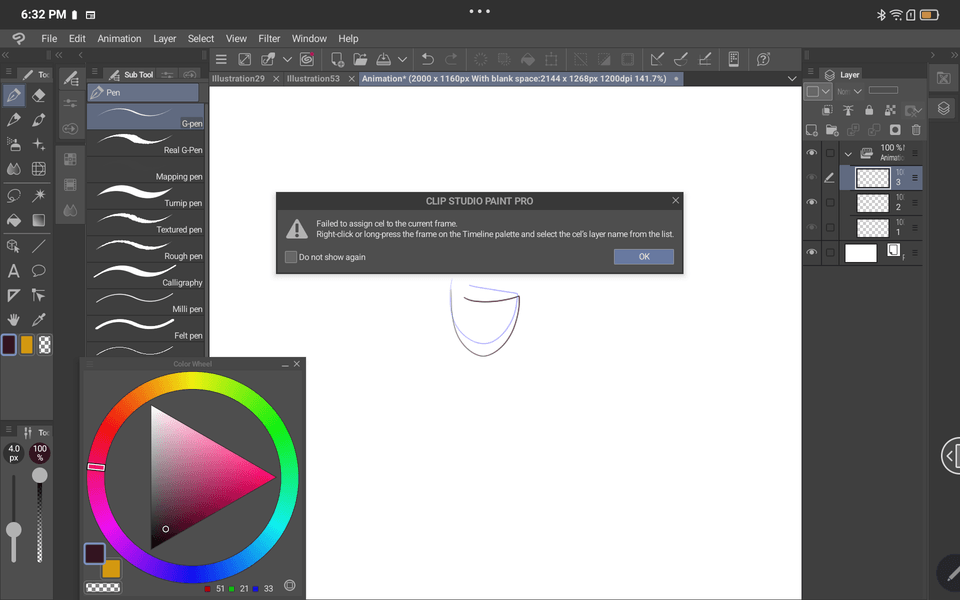Click the new raster layer icon

[811, 130]
